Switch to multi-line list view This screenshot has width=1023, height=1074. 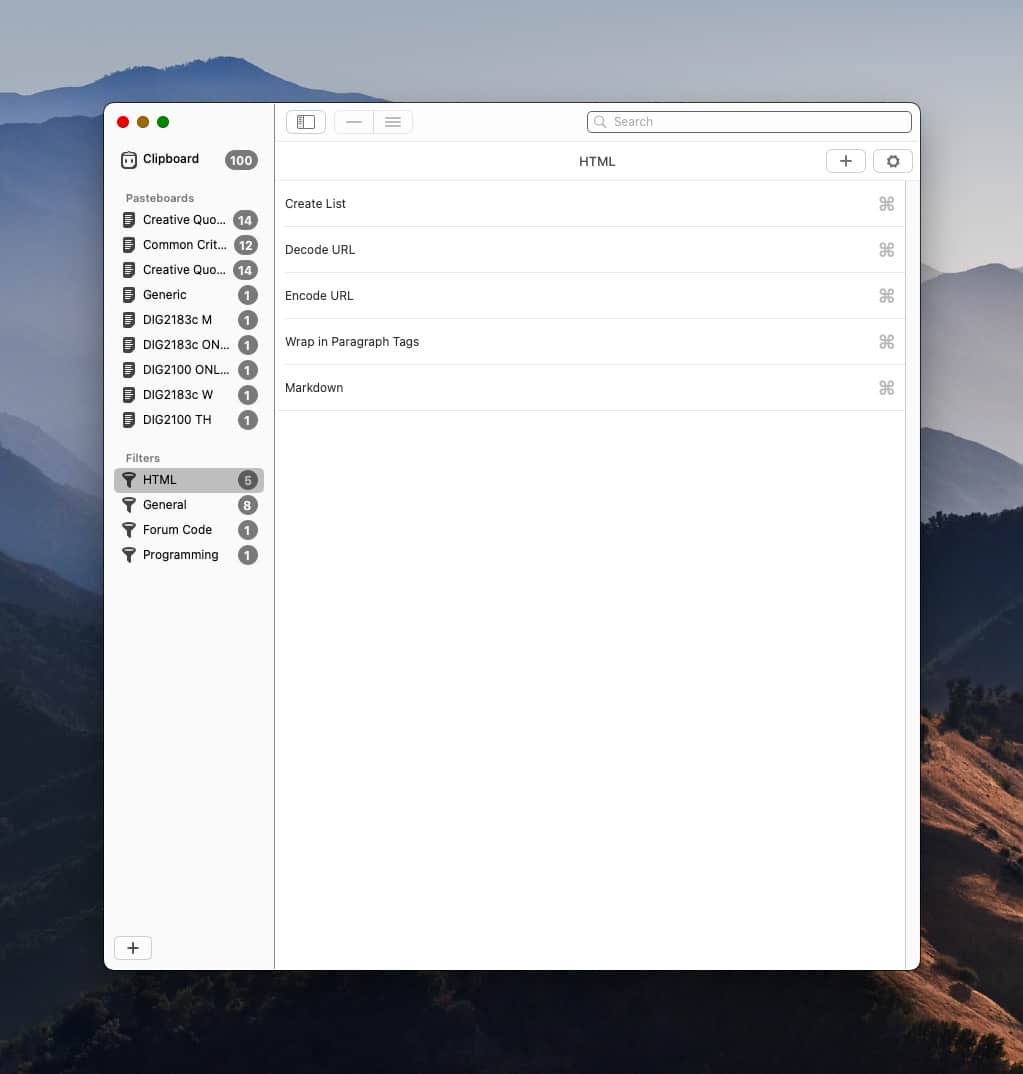click(393, 122)
